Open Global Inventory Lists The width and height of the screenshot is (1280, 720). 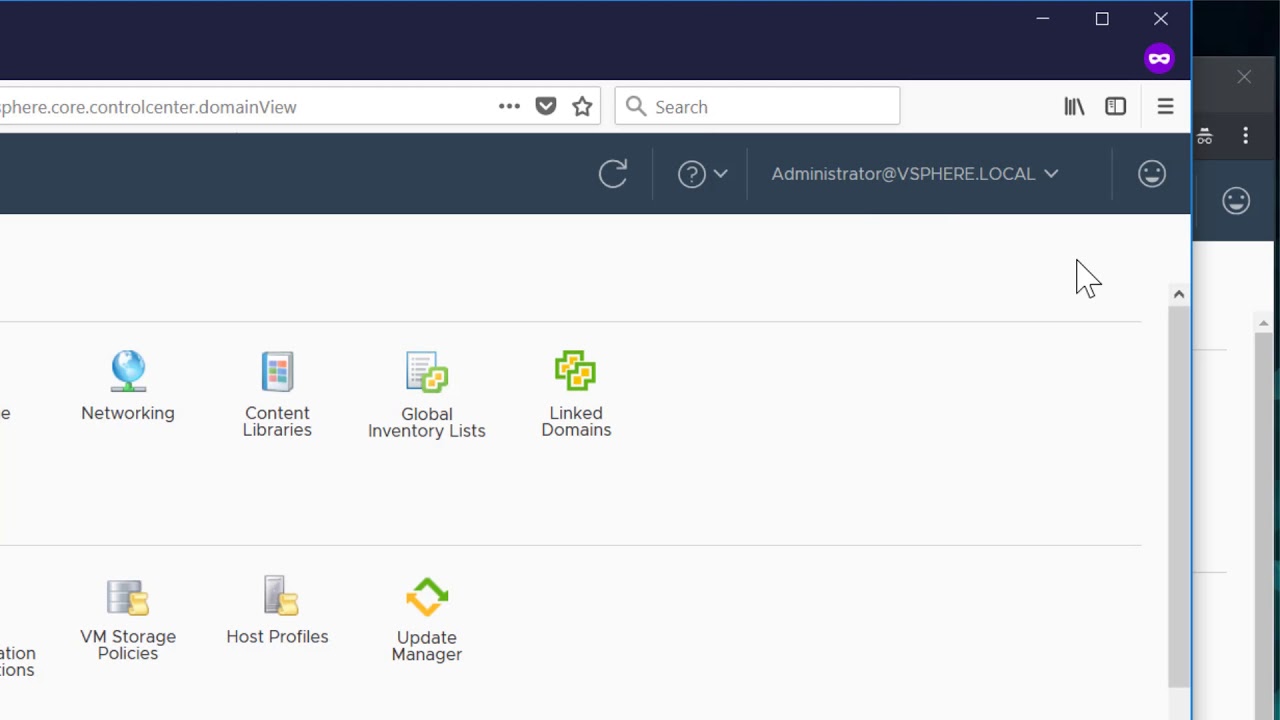tap(427, 394)
